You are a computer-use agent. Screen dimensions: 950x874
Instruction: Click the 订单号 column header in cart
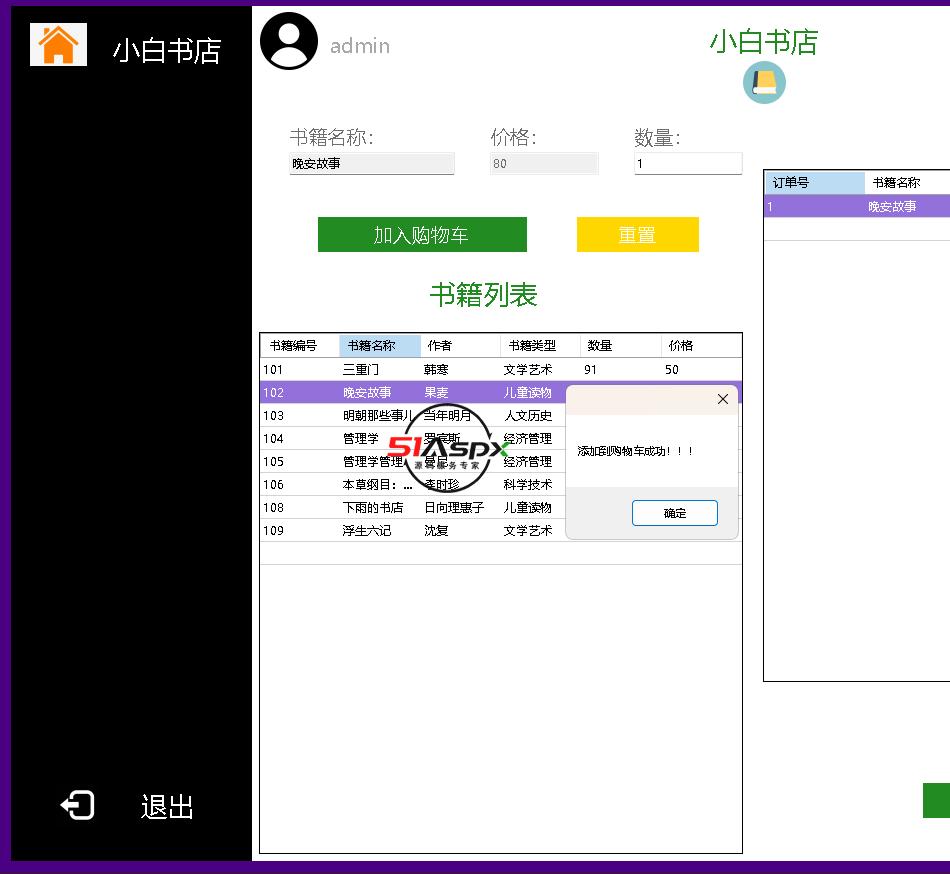[x=813, y=183]
